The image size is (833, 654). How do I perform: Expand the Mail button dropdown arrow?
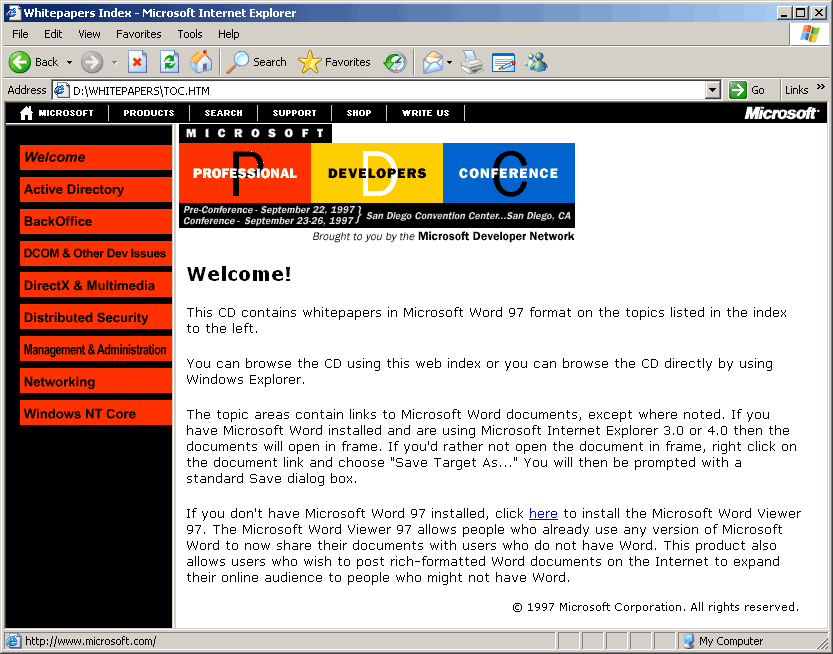pyautogui.click(x=449, y=63)
